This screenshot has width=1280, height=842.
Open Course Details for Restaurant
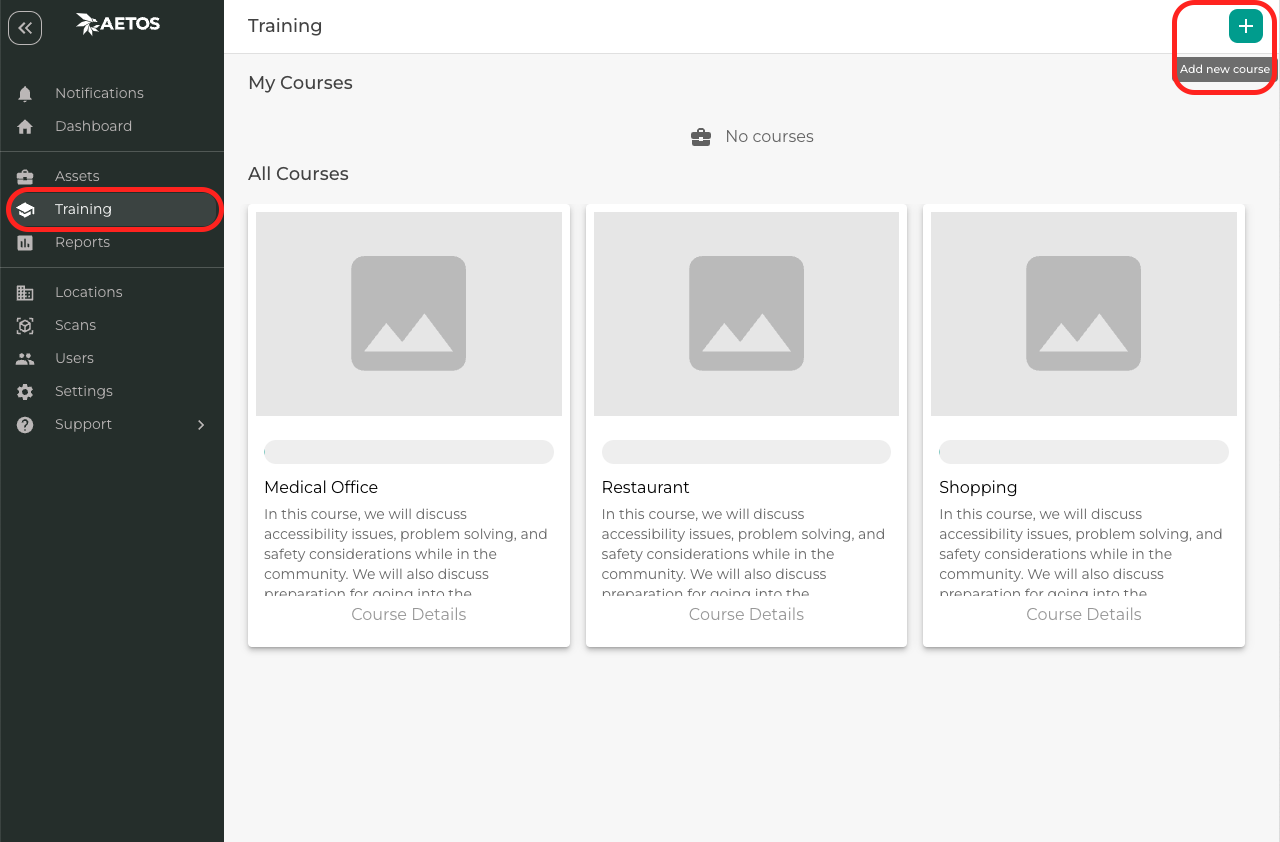coord(746,614)
